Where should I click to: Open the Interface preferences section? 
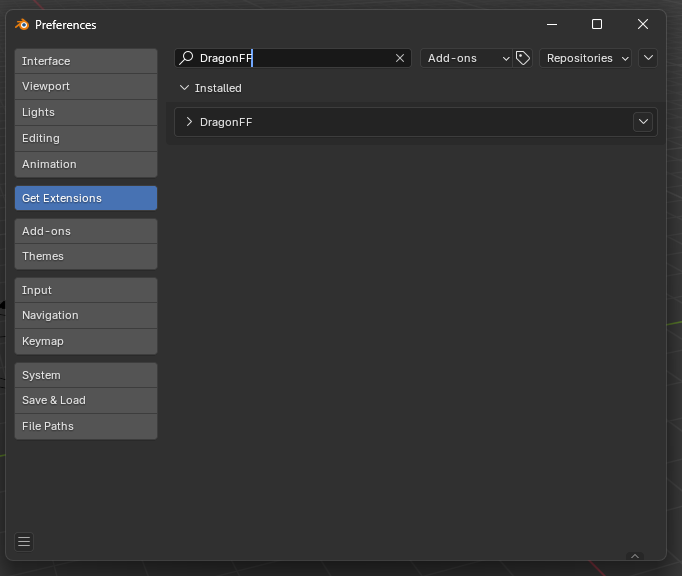(86, 61)
